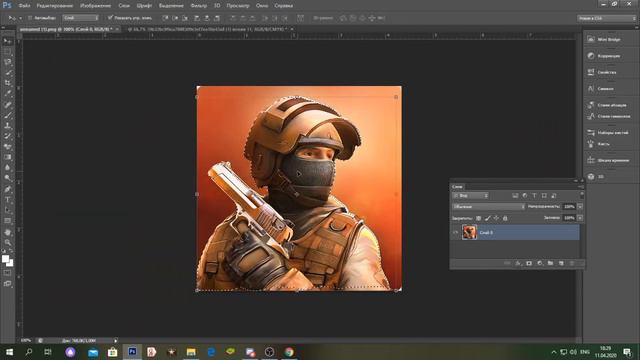Select the Horizontal Type tool

tap(7, 200)
